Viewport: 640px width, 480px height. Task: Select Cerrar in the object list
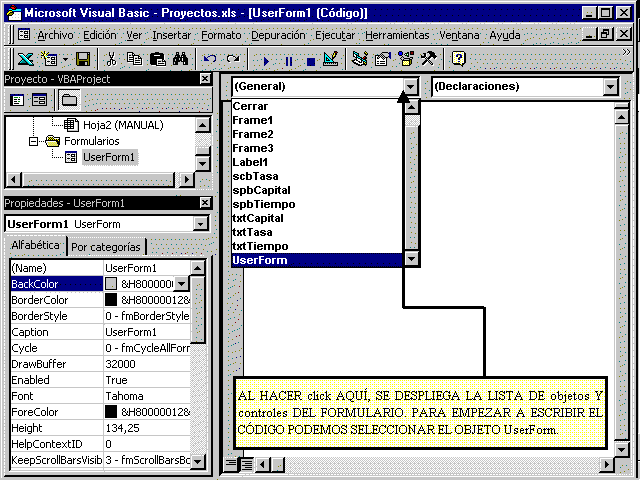click(317, 106)
